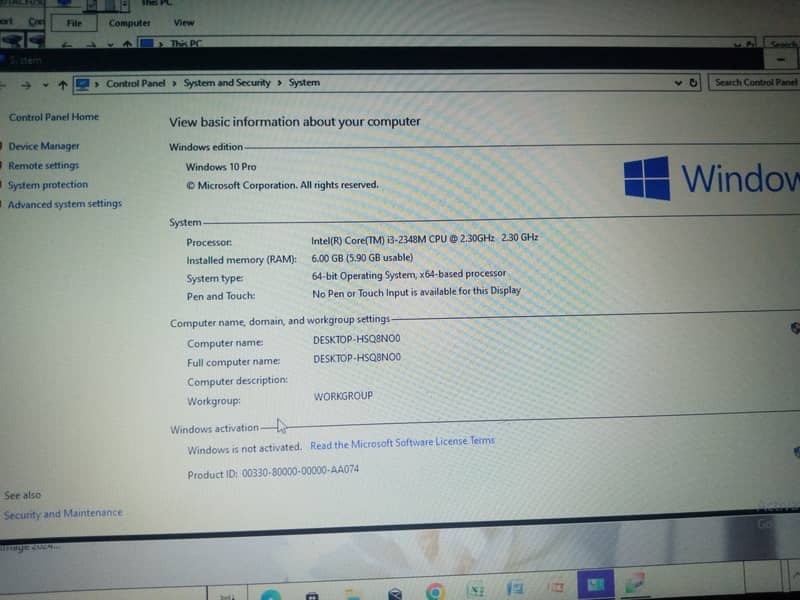The width and height of the screenshot is (800, 600).
Task: Click the Search Control Panel box
Action: (x=755, y=83)
